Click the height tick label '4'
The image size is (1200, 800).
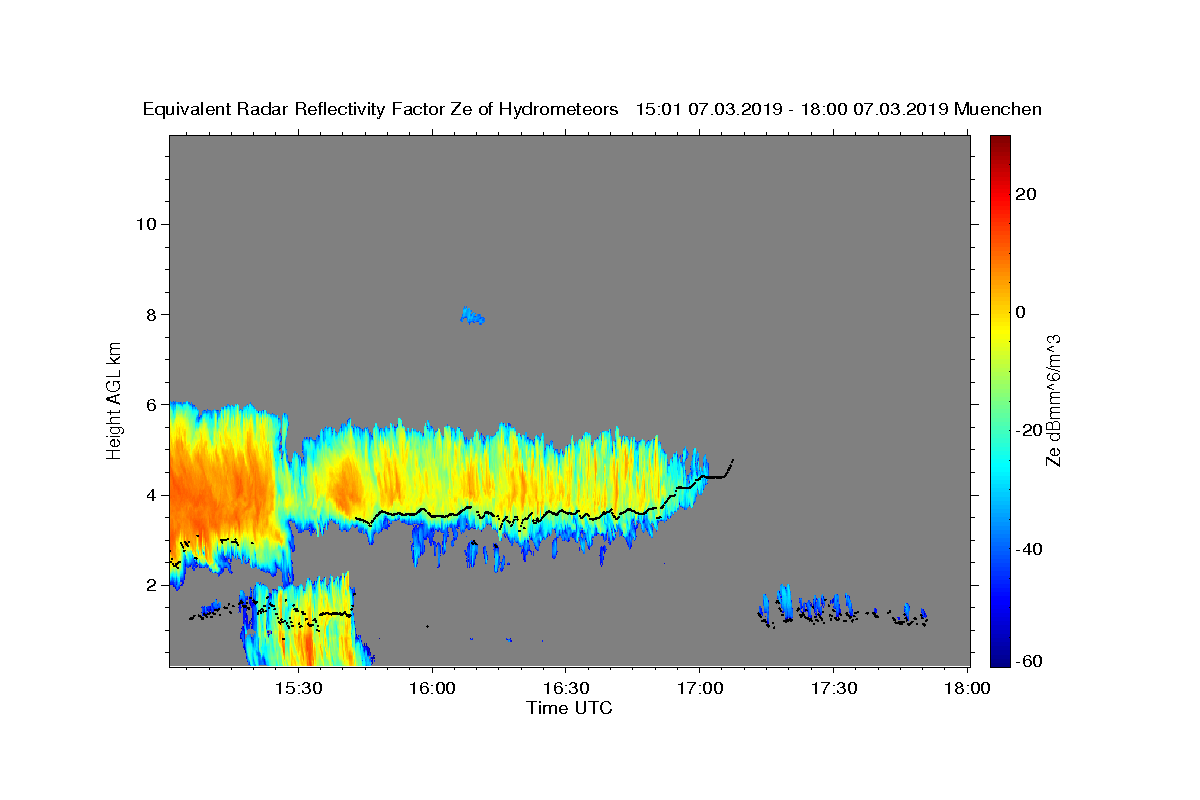pyautogui.click(x=151, y=495)
